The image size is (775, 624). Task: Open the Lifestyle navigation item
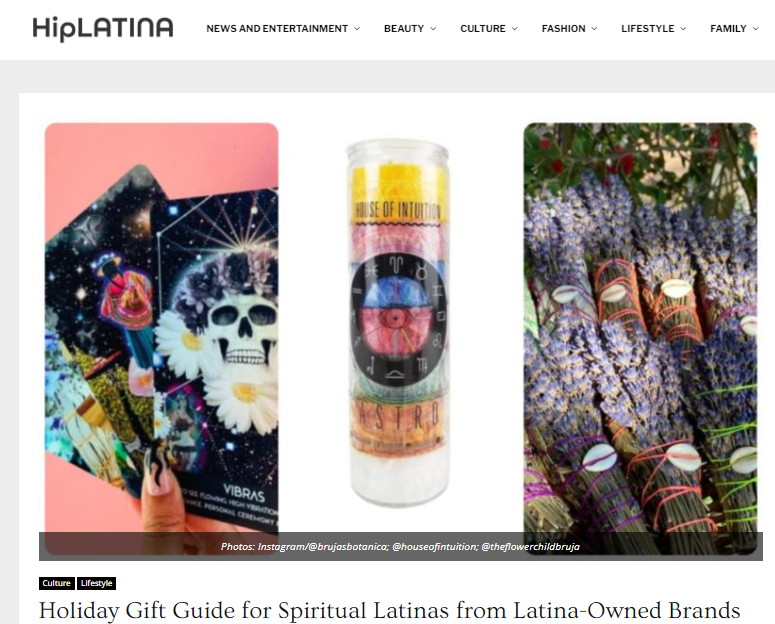[x=647, y=29]
